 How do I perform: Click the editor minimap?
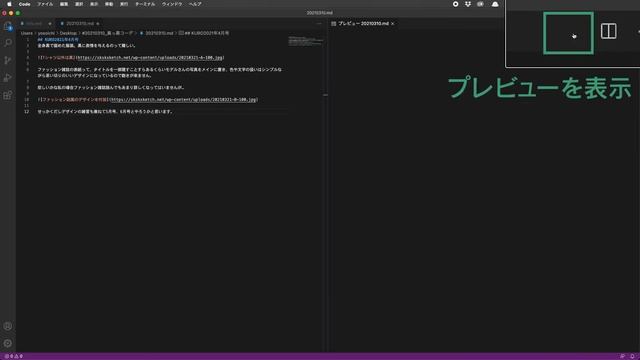pyautogui.click(x=306, y=41)
